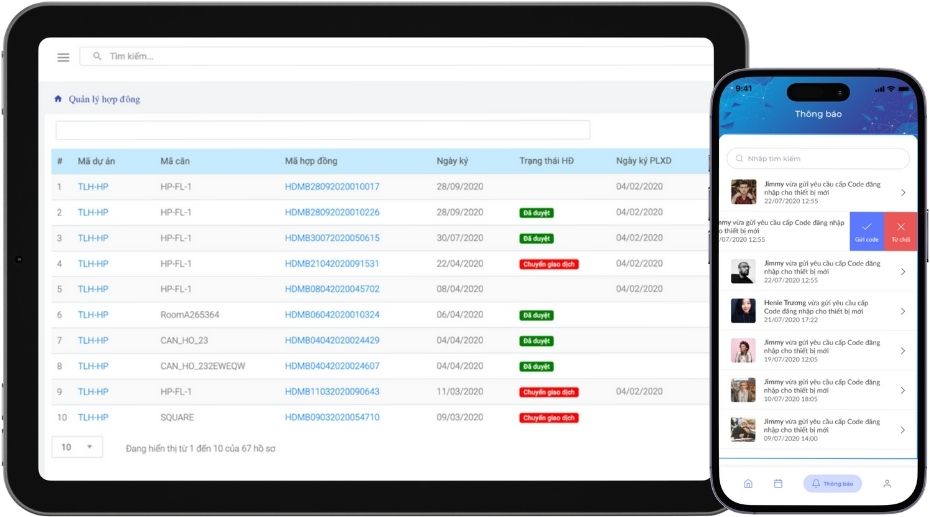Open contract HDMB09032020054710
930x517 pixels.
pyautogui.click(x=332, y=417)
